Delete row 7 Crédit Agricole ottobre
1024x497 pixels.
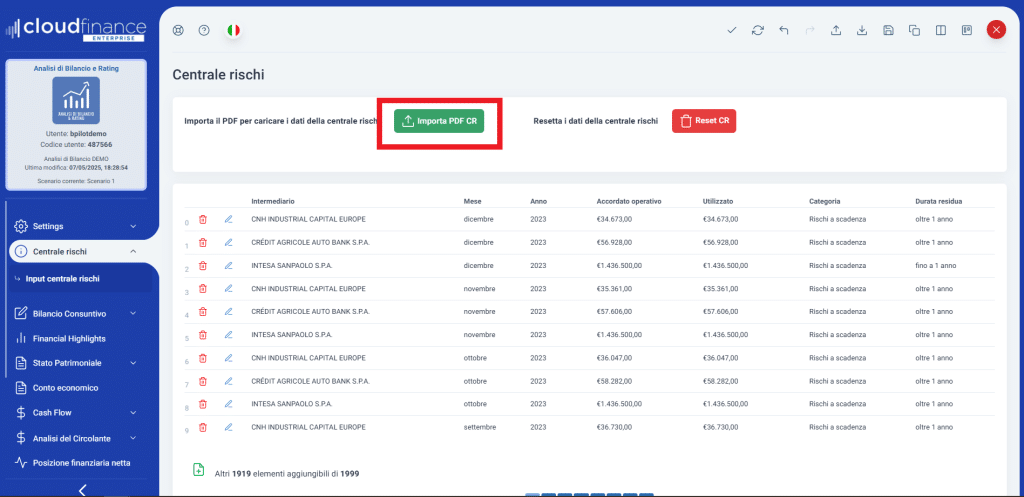tap(202, 381)
